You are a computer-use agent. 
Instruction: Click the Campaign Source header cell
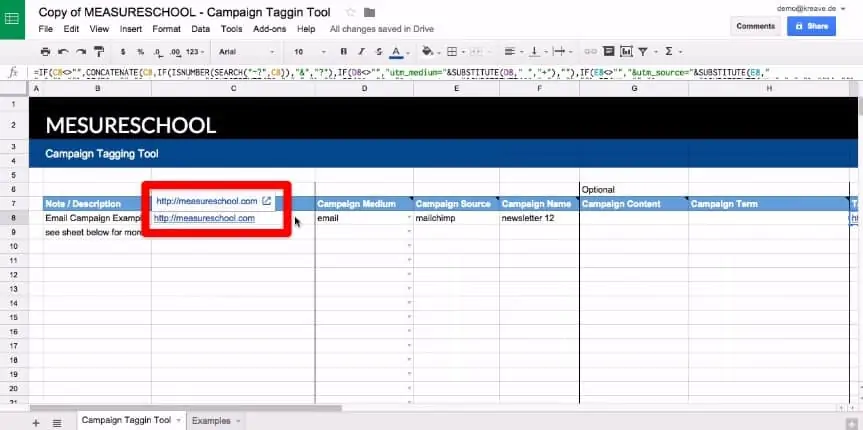pyautogui.click(x=456, y=204)
